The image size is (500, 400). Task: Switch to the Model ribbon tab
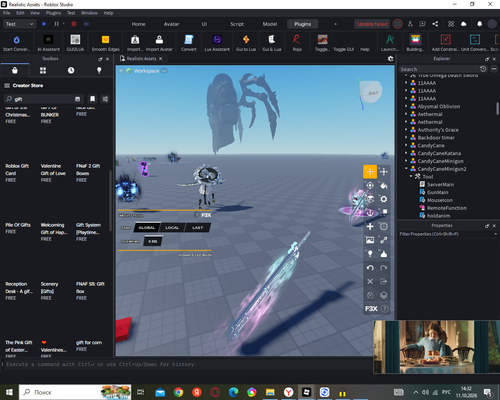[270, 24]
